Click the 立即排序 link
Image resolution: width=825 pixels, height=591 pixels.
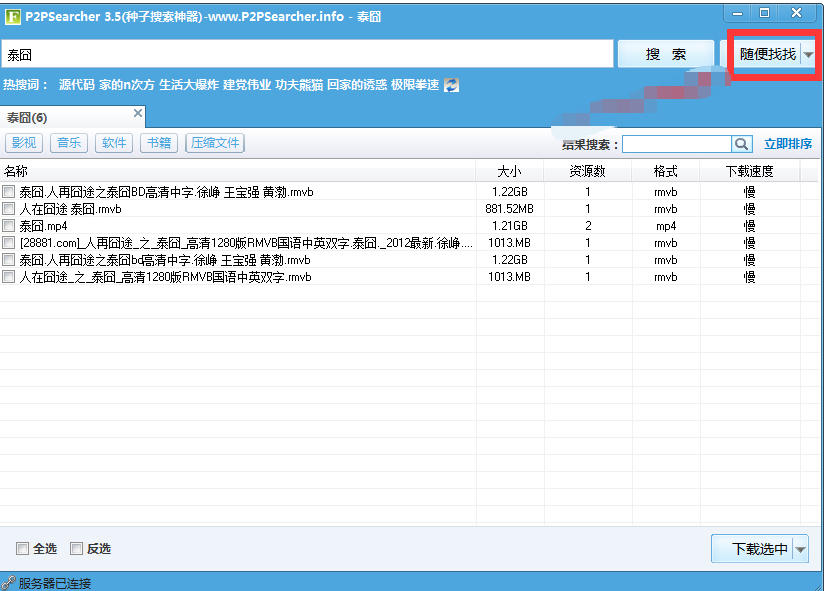pyautogui.click(x=788, y=144)
